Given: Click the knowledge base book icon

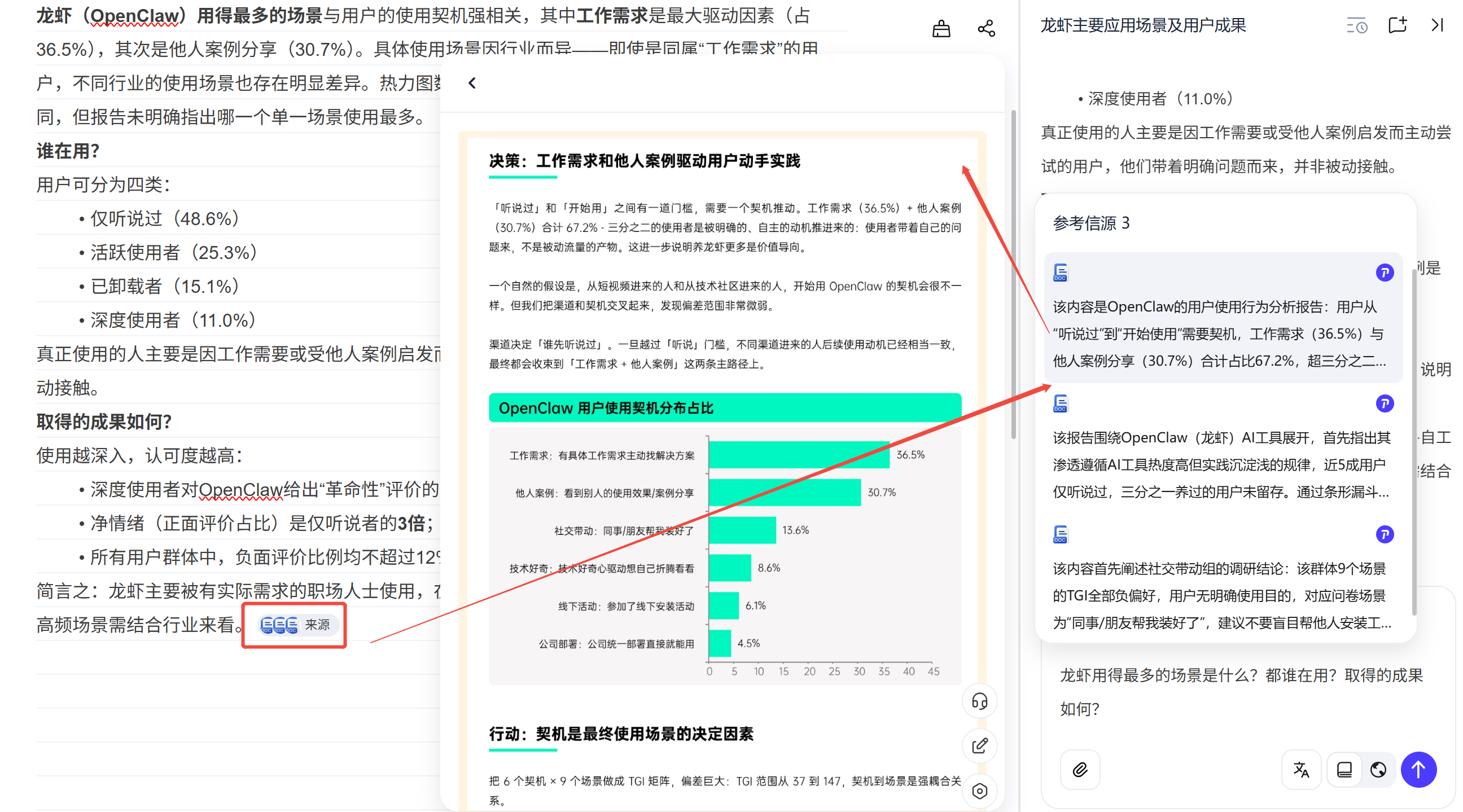Looking at the screenshot, I should pyautogui.click(x=1344, y=770).
